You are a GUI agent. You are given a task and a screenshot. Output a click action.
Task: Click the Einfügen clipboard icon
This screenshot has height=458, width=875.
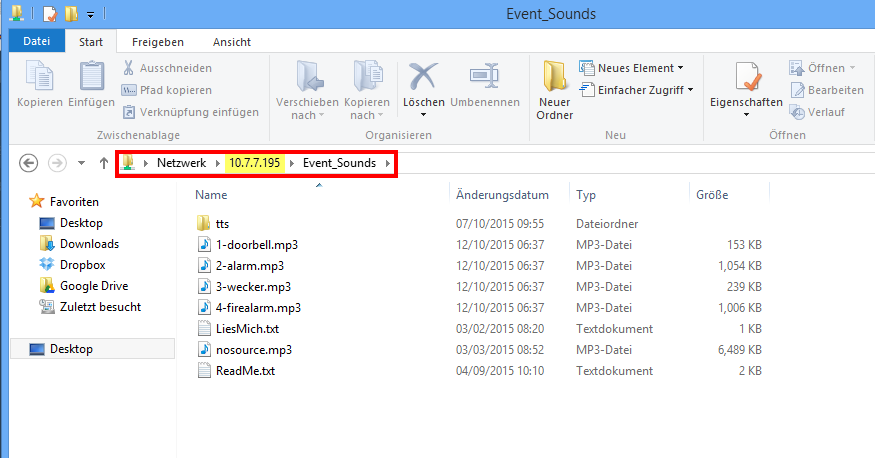pyautogui.click(x=92, y=78)
